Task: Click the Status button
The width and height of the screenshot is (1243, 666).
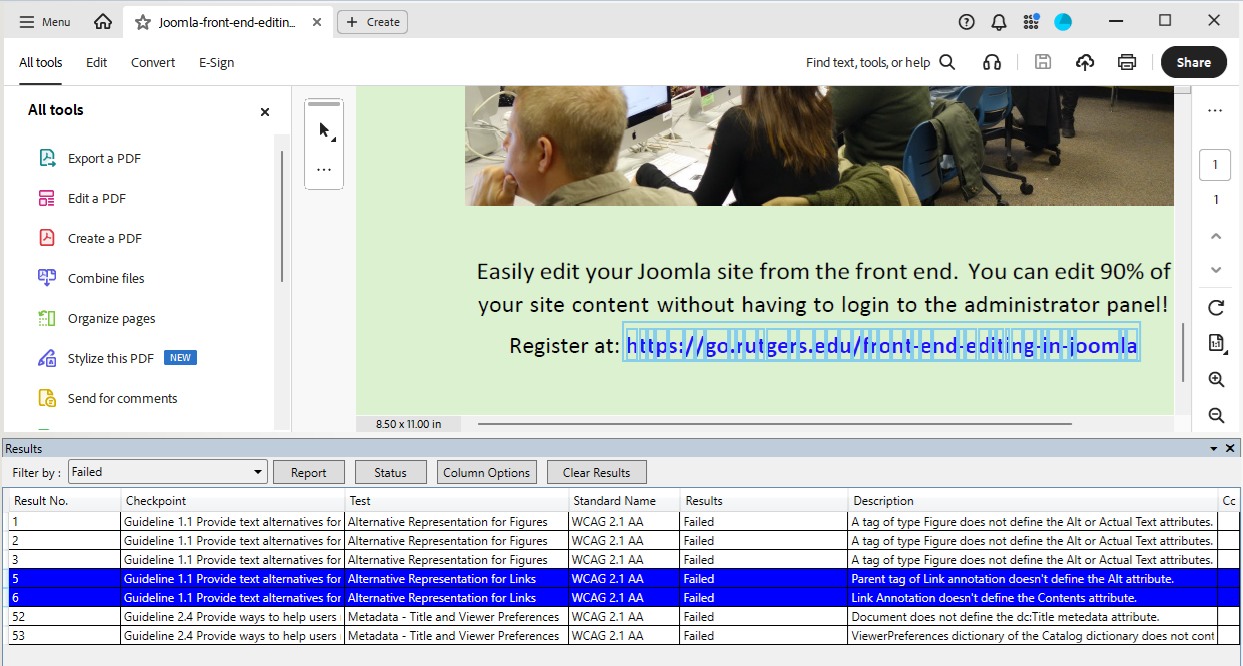Action: 390,472
